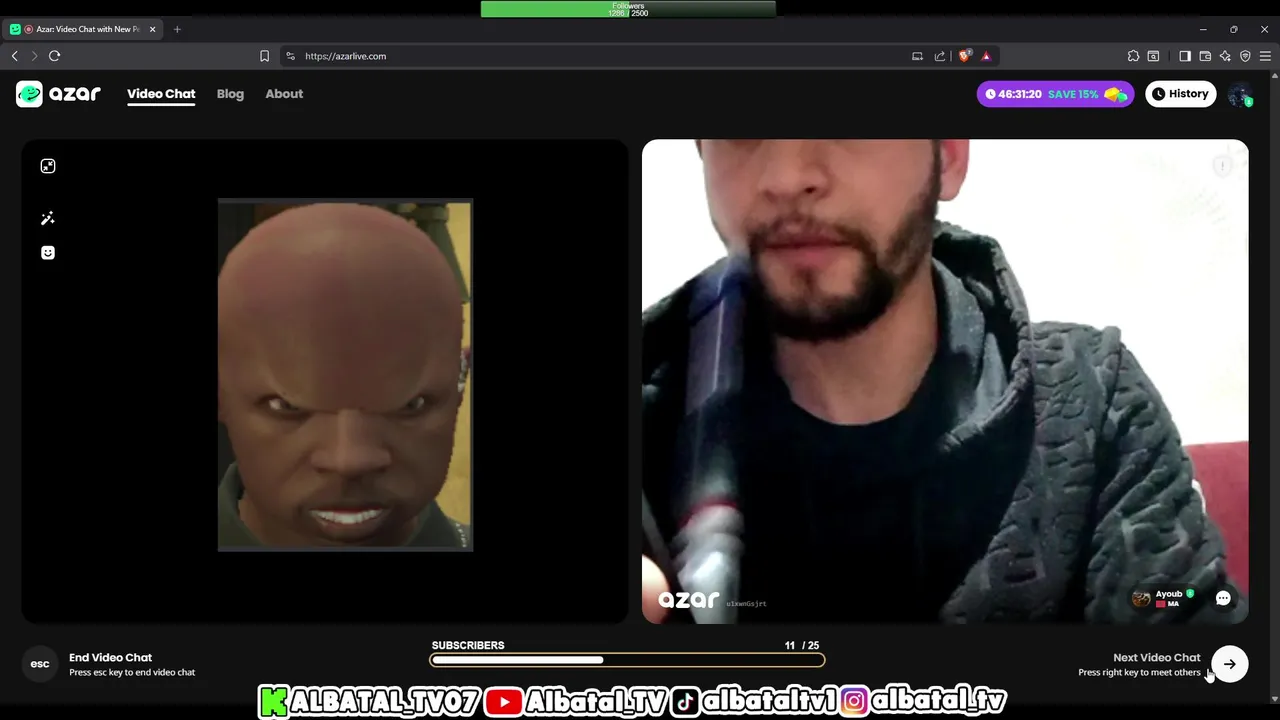Click browser back arrow
The image size is (1280, 720).
(15, 56)
